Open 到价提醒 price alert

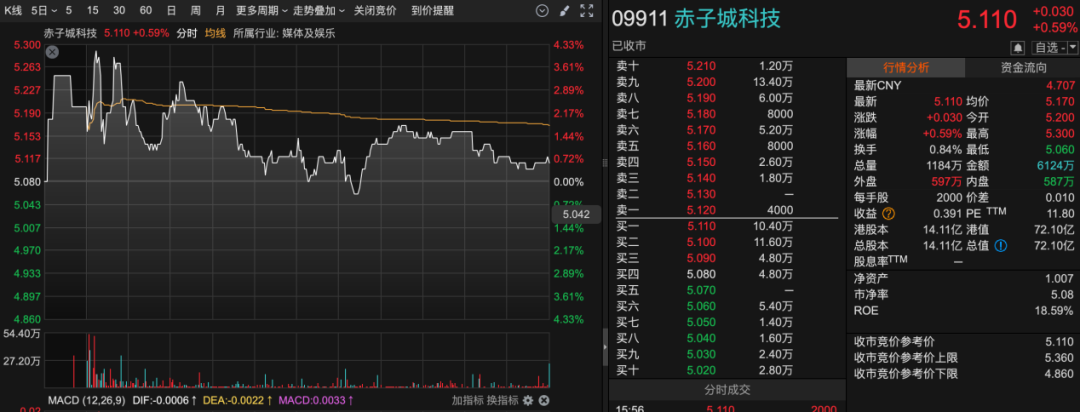click(x=433, y=10)
